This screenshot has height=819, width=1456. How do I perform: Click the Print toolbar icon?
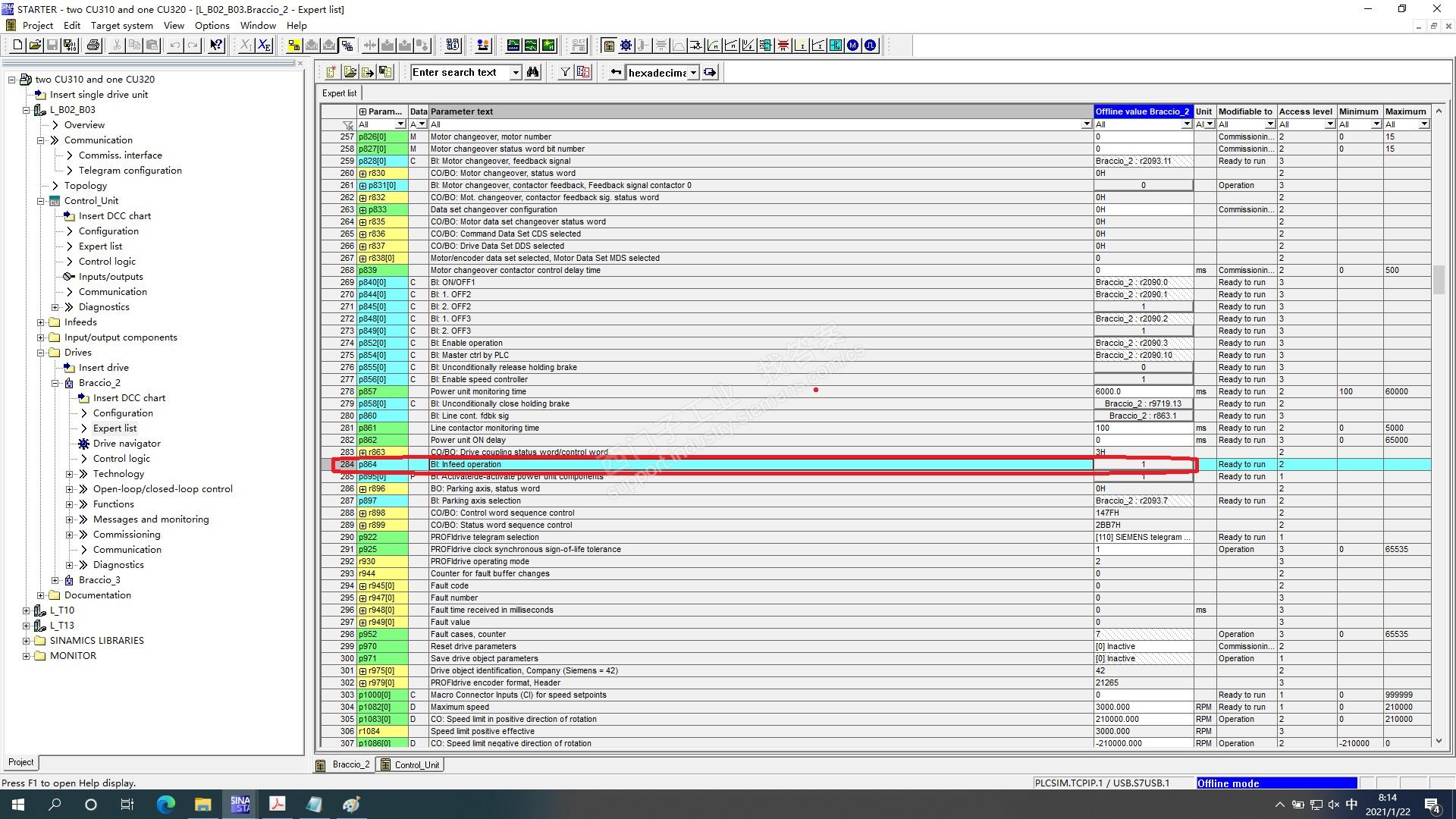click(x=93, y=45)
